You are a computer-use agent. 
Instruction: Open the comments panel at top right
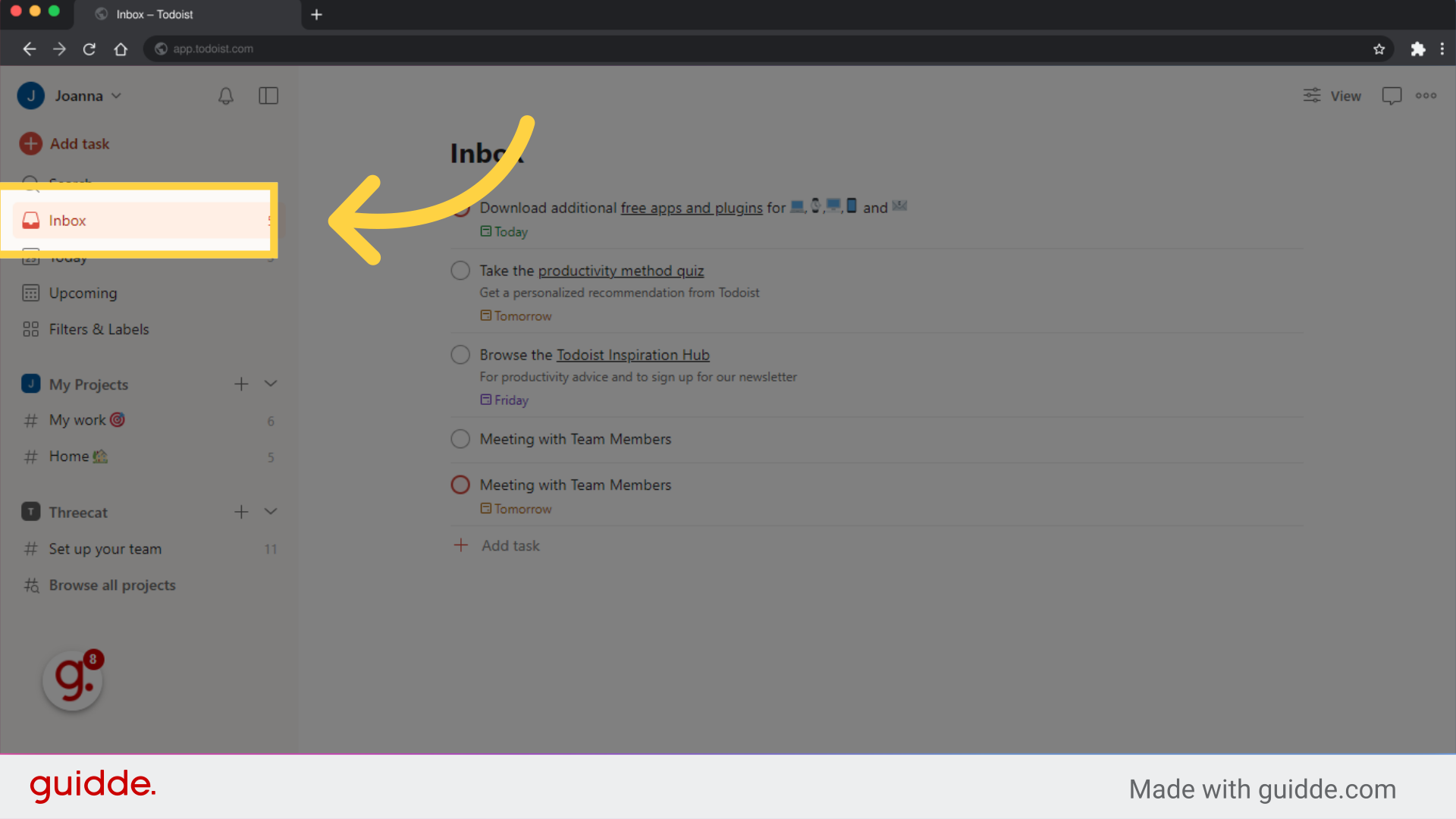(1392, 96)
